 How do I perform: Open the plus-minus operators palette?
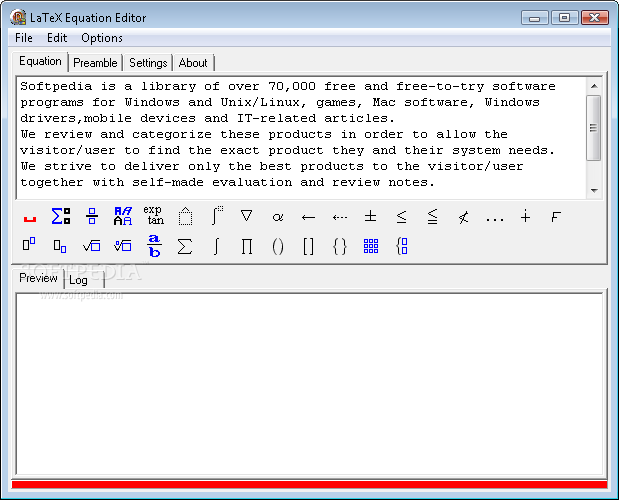370,216
